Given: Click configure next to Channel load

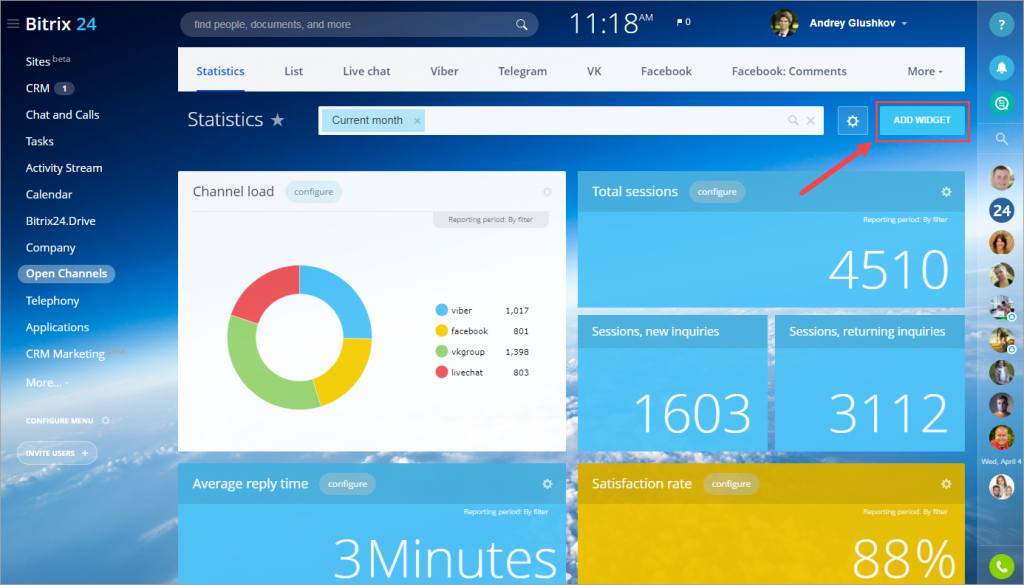Looking at the screenshot, I should (313, 192).
